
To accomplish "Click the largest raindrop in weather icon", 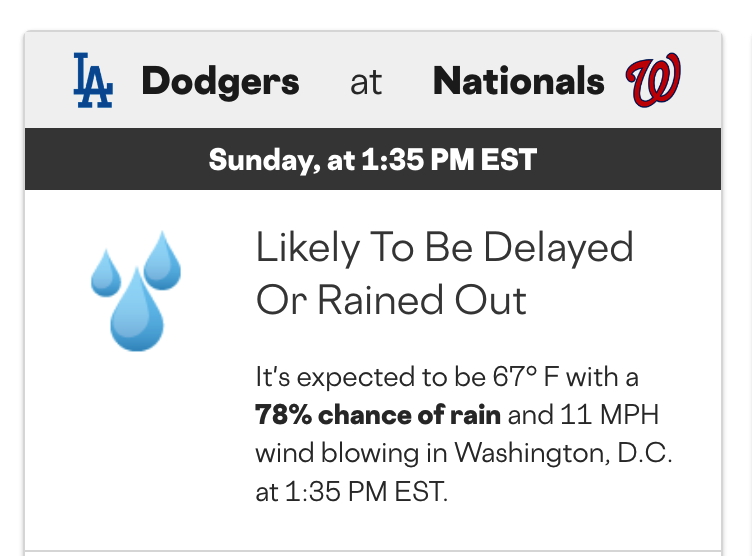I will pos(137,312).
